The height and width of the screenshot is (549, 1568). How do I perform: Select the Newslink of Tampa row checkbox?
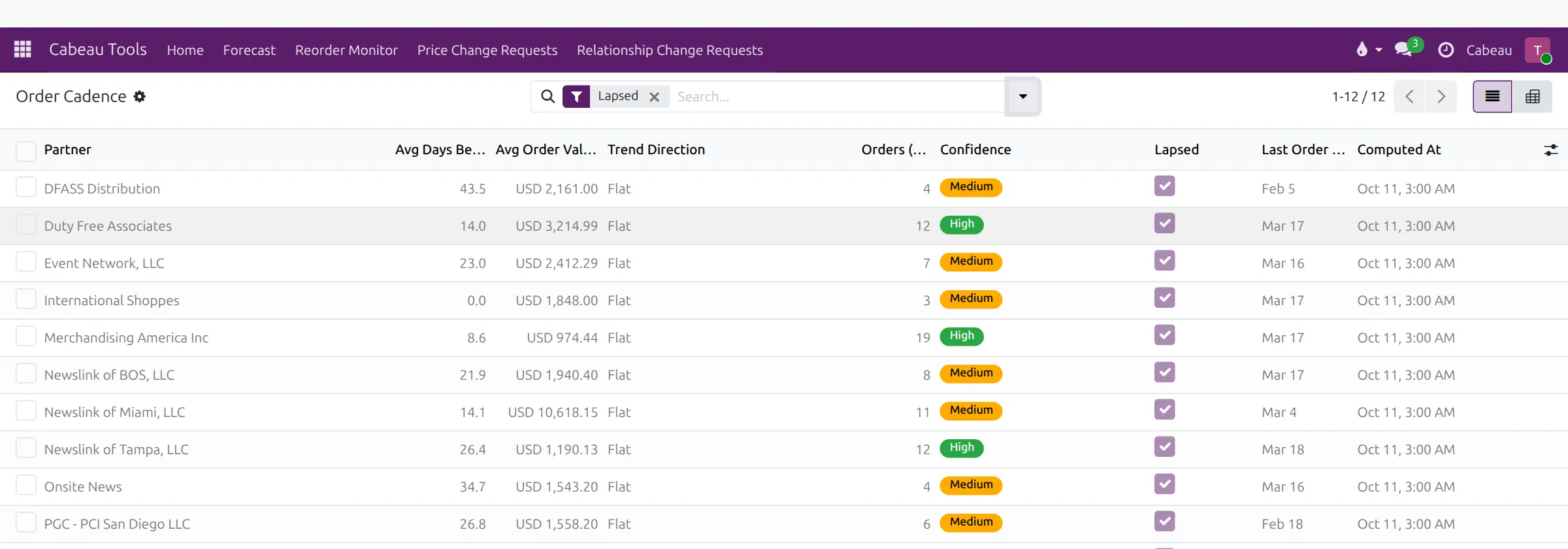click(x=25, y=448)
